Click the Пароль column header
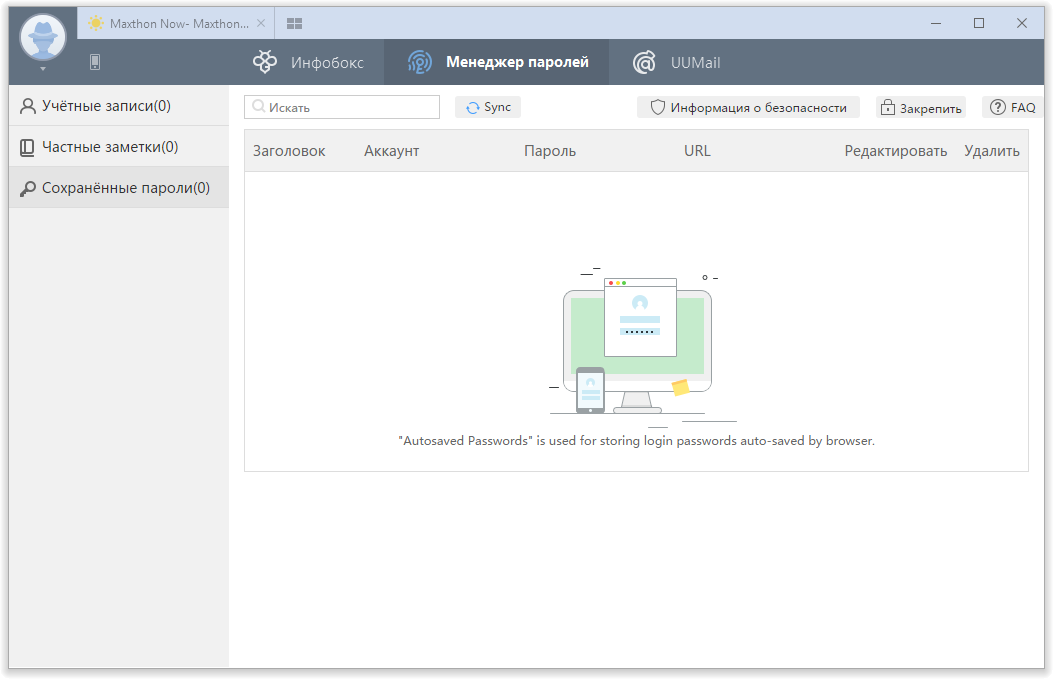Viewport: 1053px width, 679px height. pyautogui.click(x=550, y=151)
